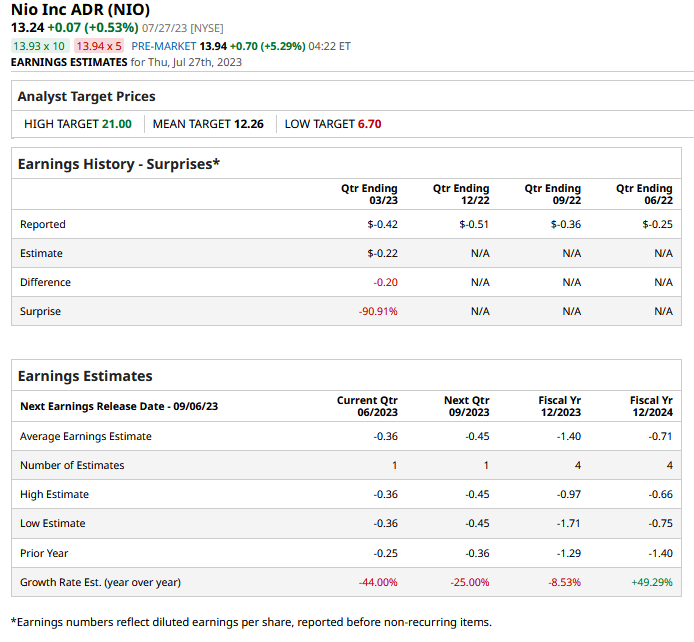Viewport: 694px width, 642px height.
Task: Click the Reported row label
Action: (x=42, y=224)
